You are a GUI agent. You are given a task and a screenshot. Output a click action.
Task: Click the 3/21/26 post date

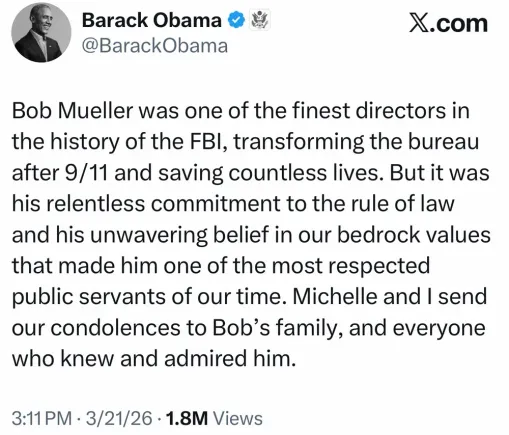[119, 418]
